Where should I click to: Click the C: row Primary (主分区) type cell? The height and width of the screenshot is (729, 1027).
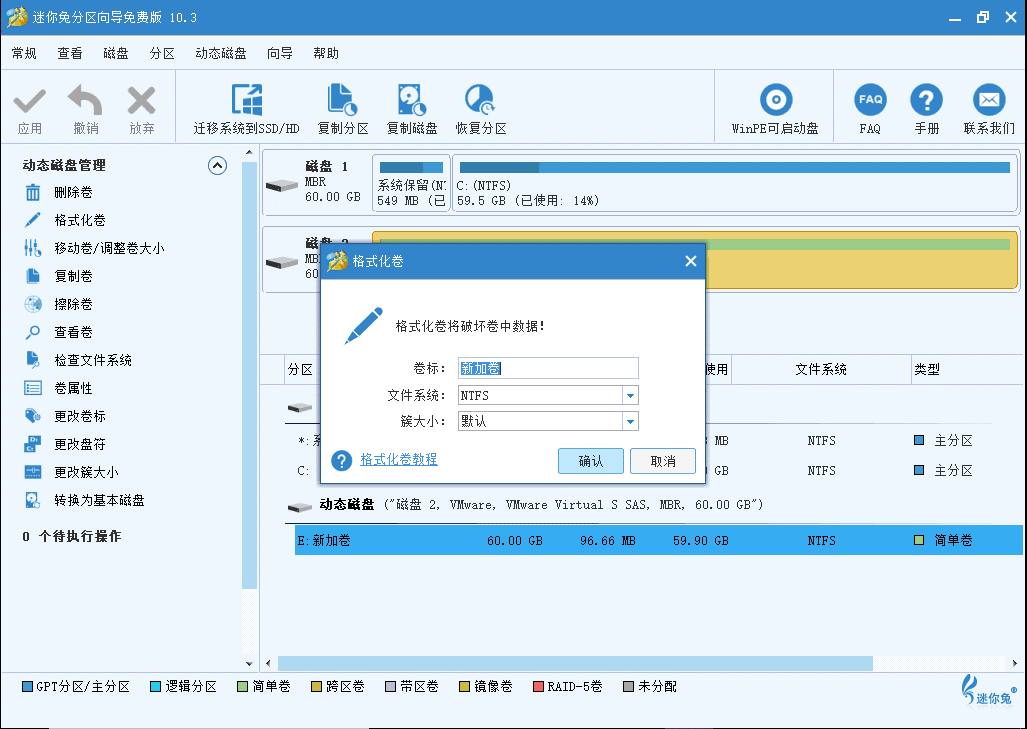tap(943, 471)
